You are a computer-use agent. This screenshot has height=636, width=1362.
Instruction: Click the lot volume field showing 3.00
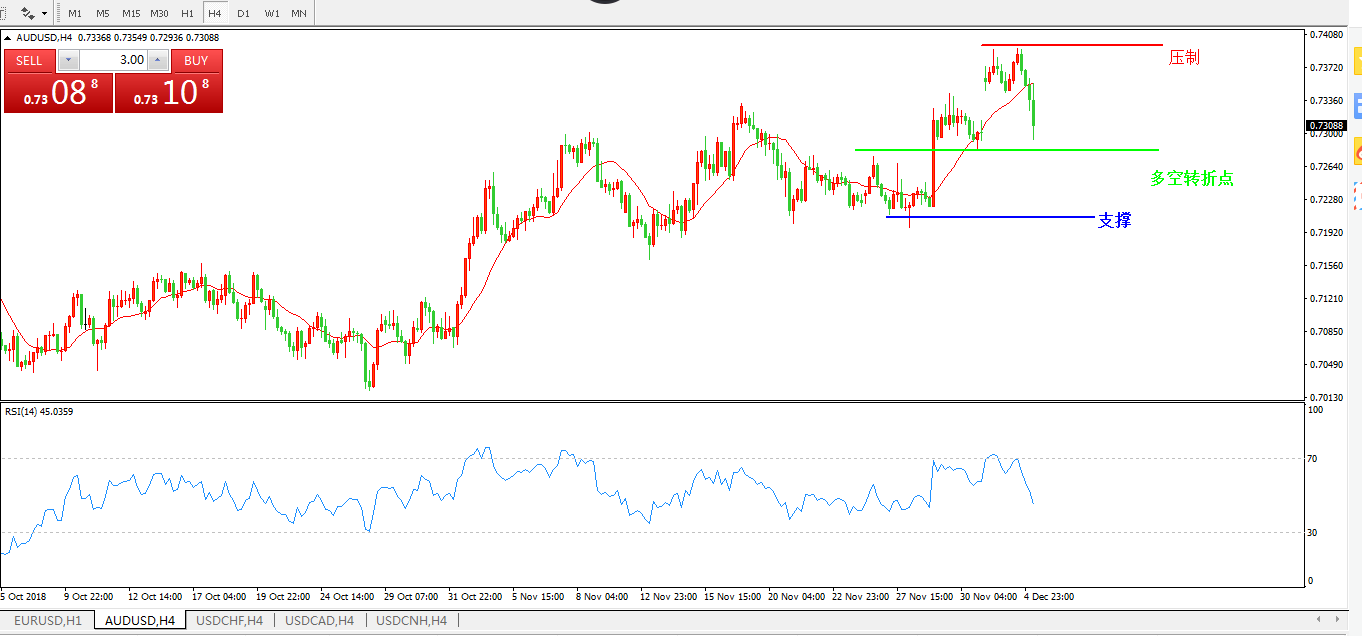point(113,60)
